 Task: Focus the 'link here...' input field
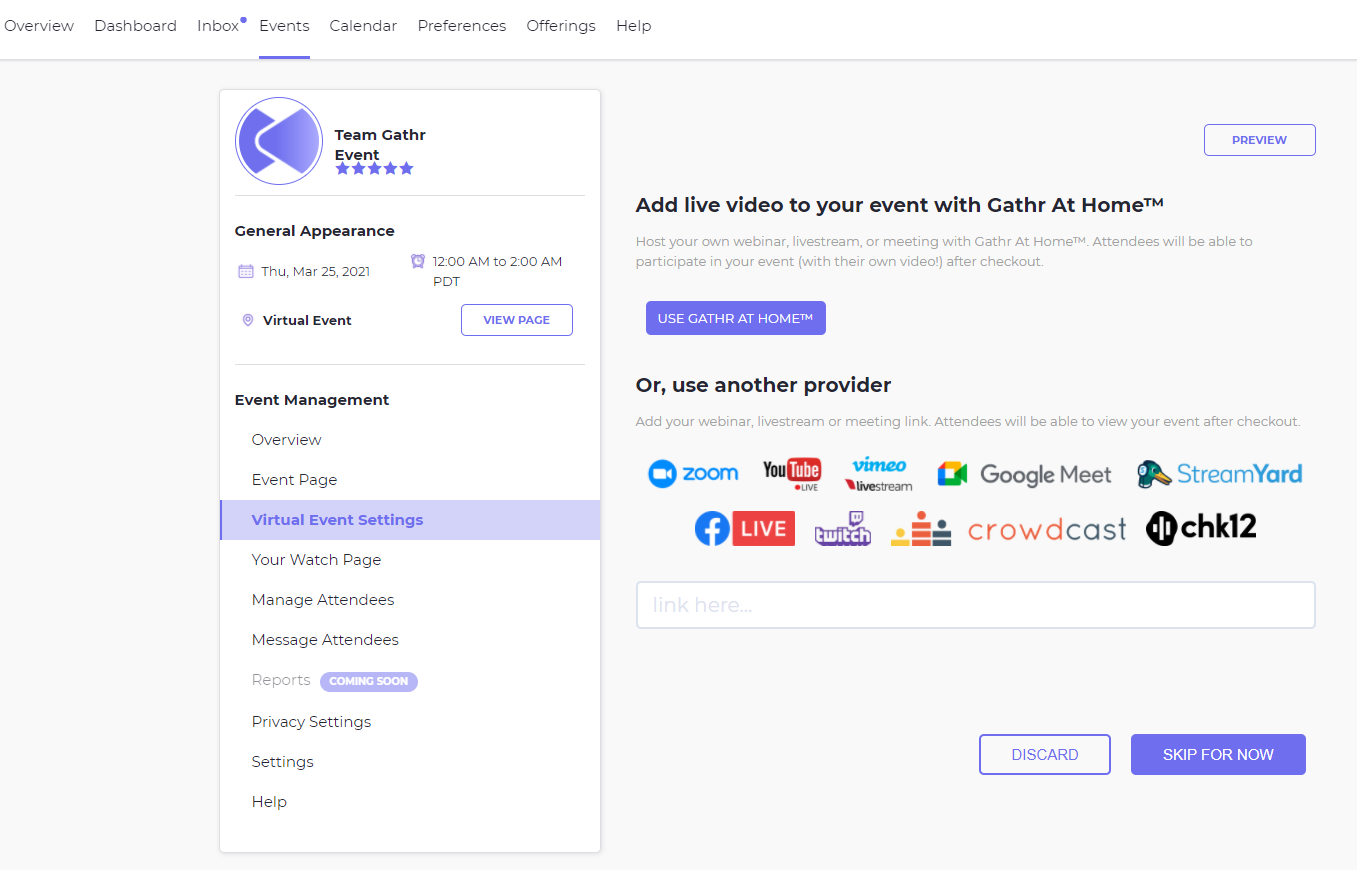975,605
